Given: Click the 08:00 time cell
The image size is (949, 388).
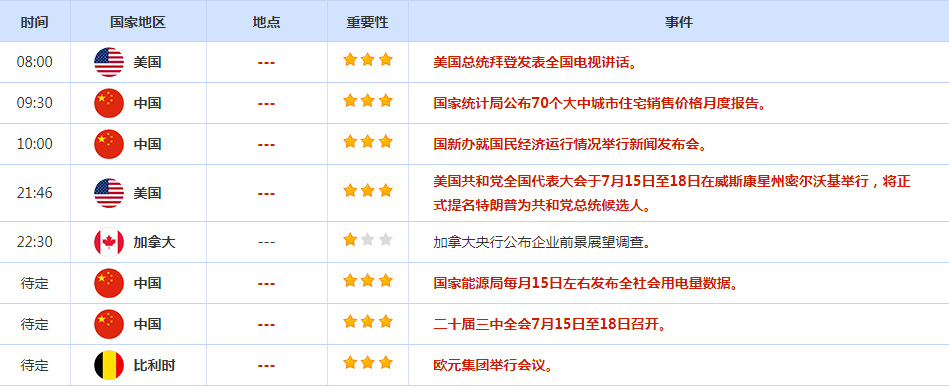Looking at the screenshot, I should (34, 62).
